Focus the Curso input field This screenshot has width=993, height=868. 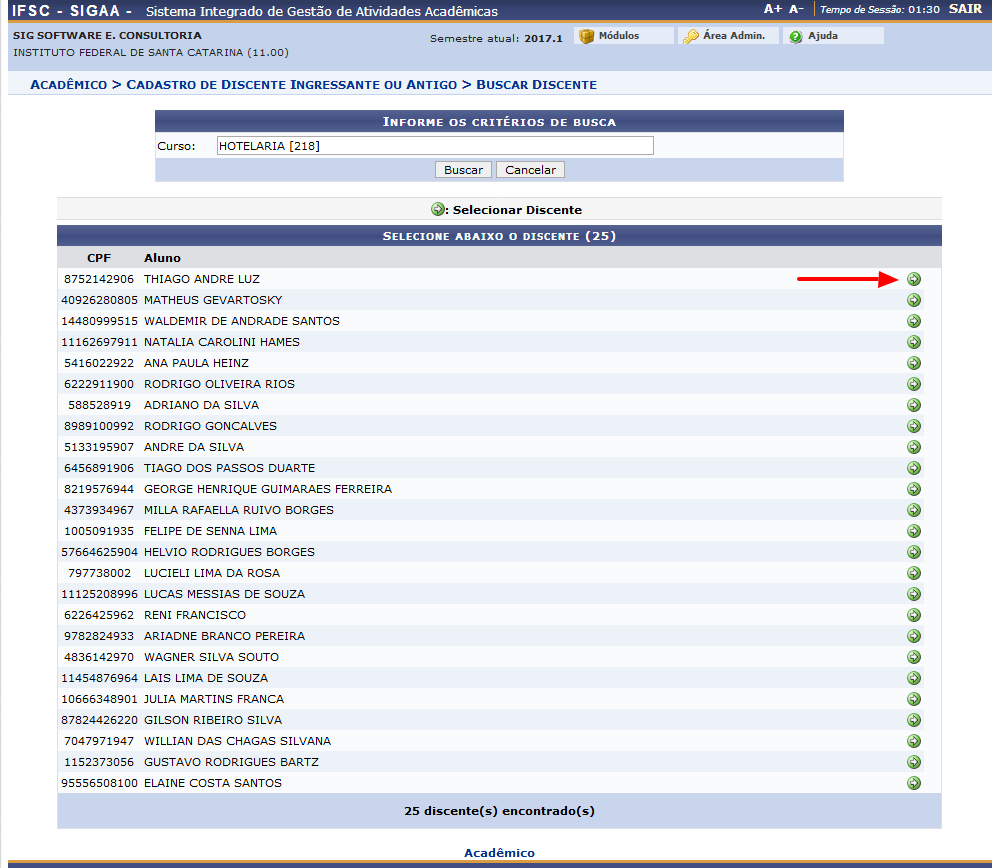click(x=434, y=146)
